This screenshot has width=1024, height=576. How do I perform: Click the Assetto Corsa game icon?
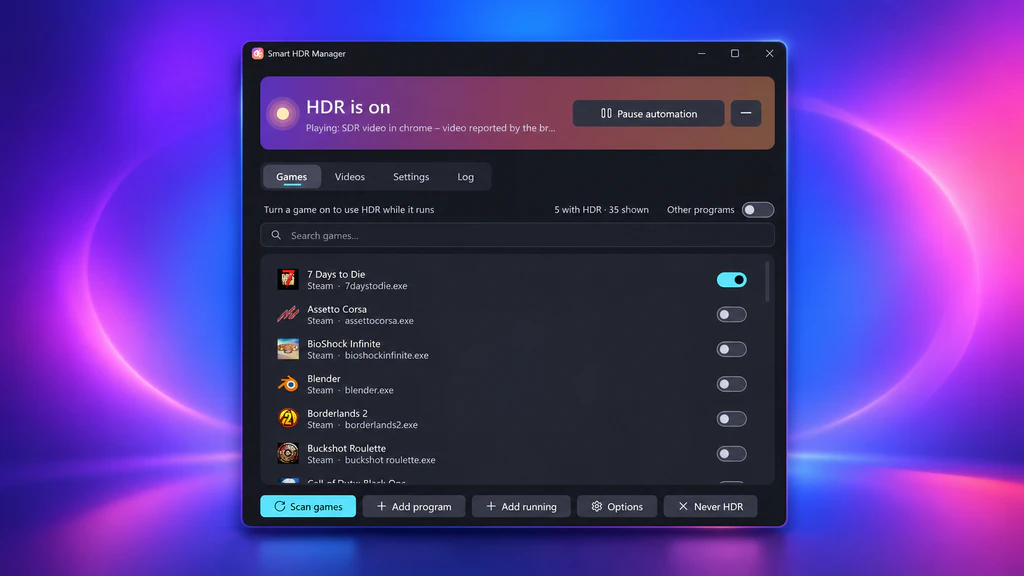coord(287,314)
